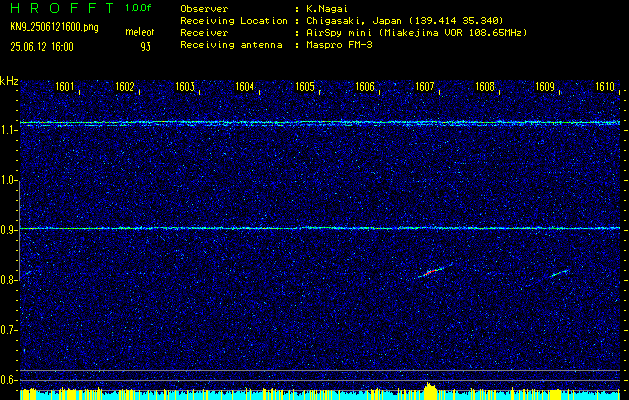Click the 1601 time marker
The height and width of the screenshot is (400, 629).
[65, 86]
